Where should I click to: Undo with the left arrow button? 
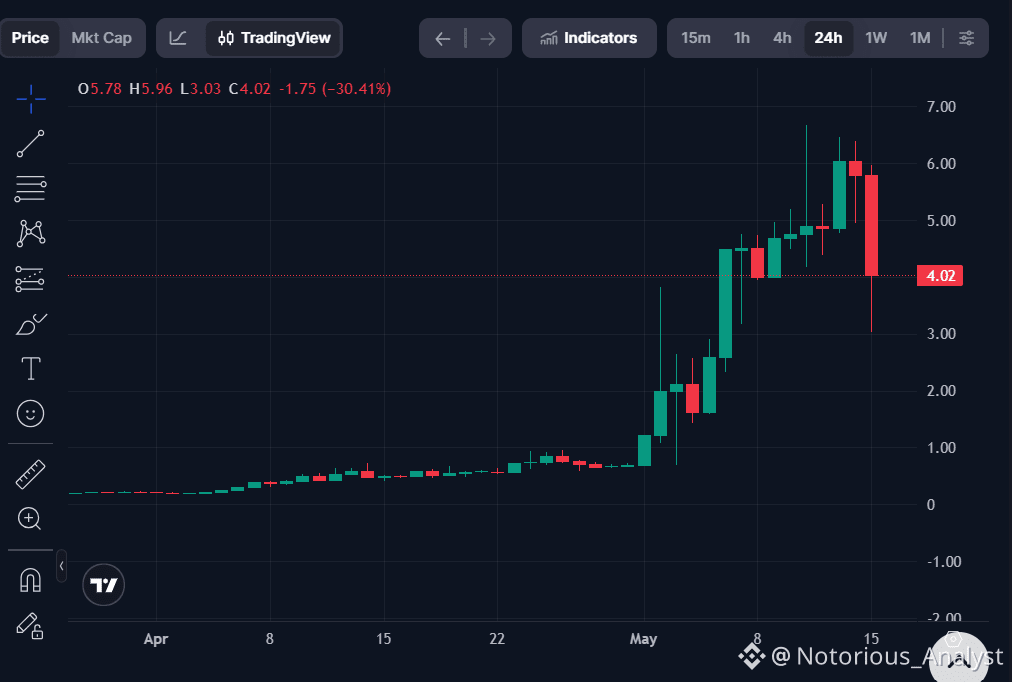442,39
